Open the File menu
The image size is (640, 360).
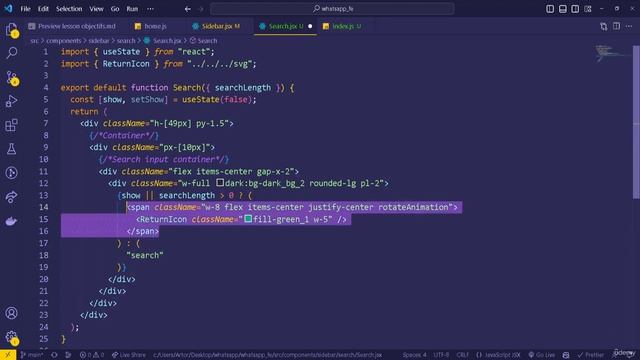pos(25,9)
